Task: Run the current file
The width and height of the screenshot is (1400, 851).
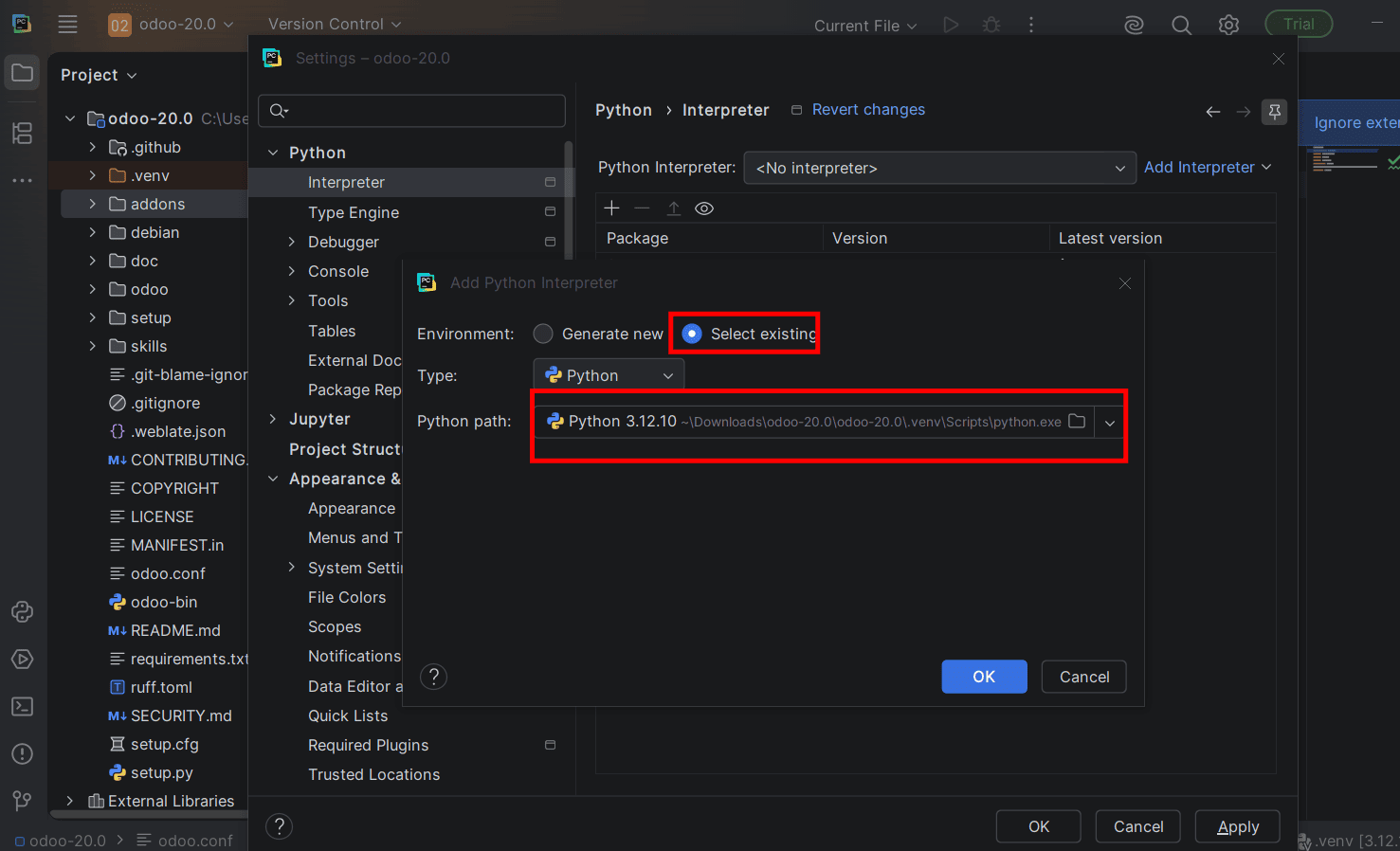Action: tap(951, 25)
